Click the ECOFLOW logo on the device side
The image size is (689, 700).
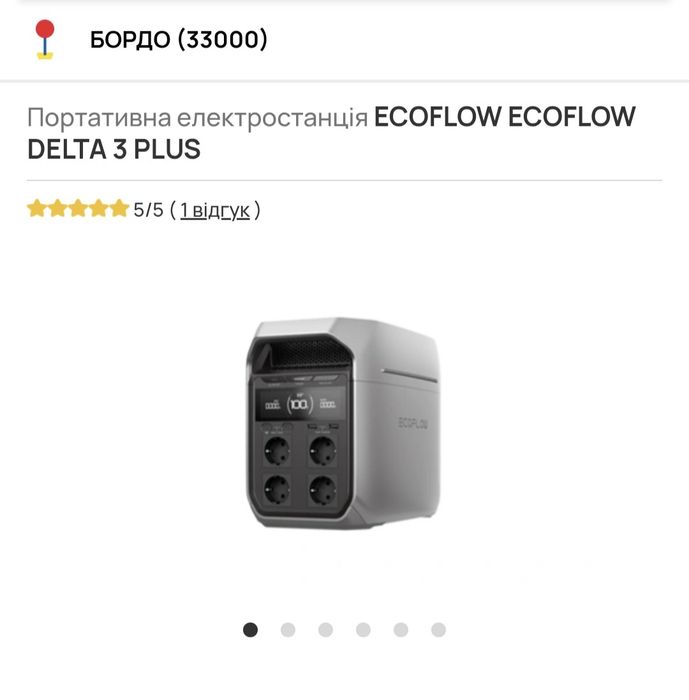point(413,423)
